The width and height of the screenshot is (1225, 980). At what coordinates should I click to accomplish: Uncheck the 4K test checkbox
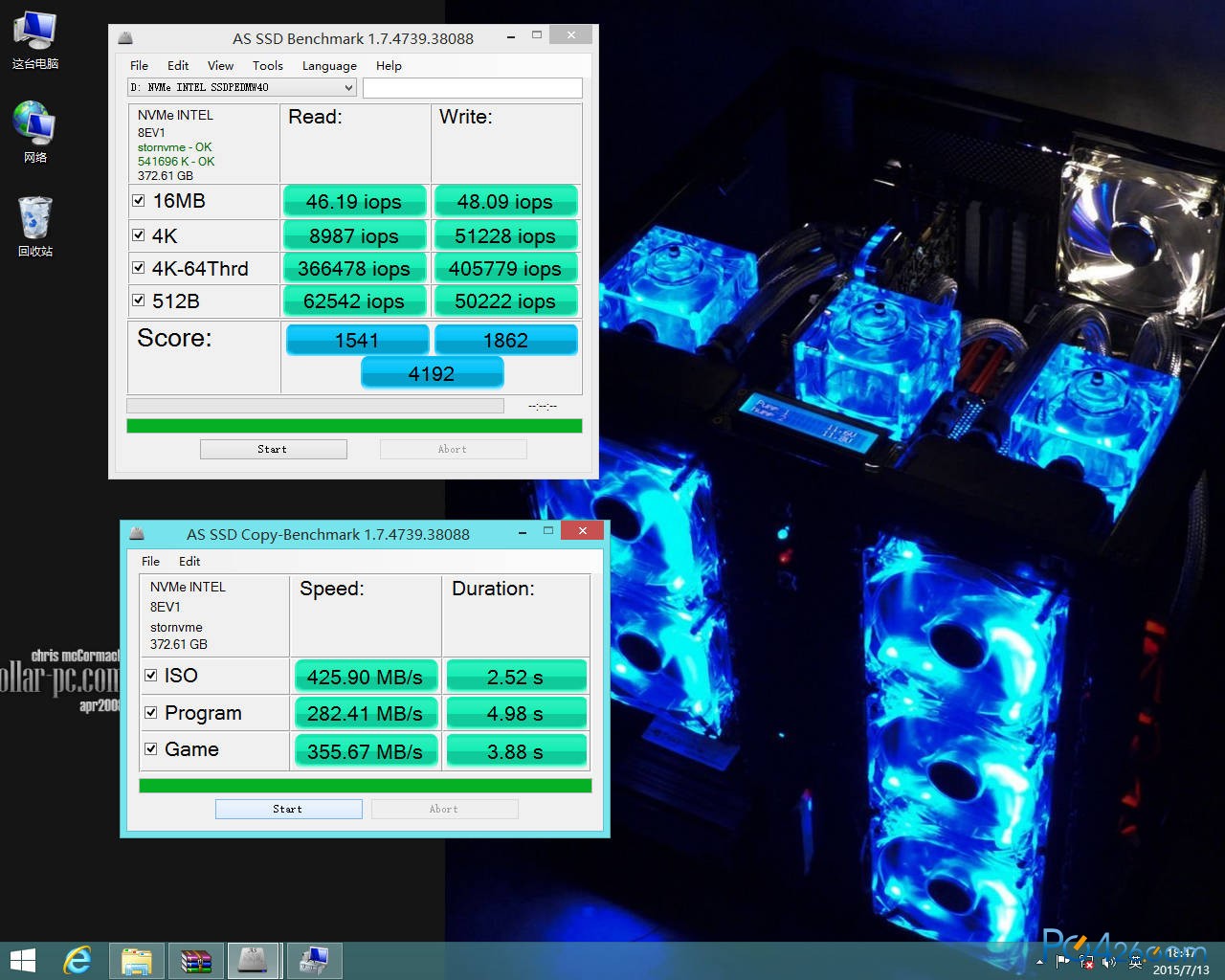point(139,235)
